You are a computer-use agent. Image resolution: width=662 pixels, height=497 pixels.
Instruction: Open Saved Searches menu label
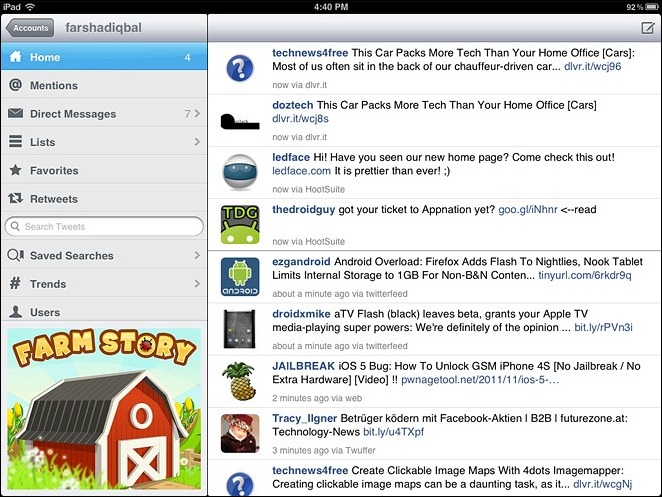[x=71, y=256]
